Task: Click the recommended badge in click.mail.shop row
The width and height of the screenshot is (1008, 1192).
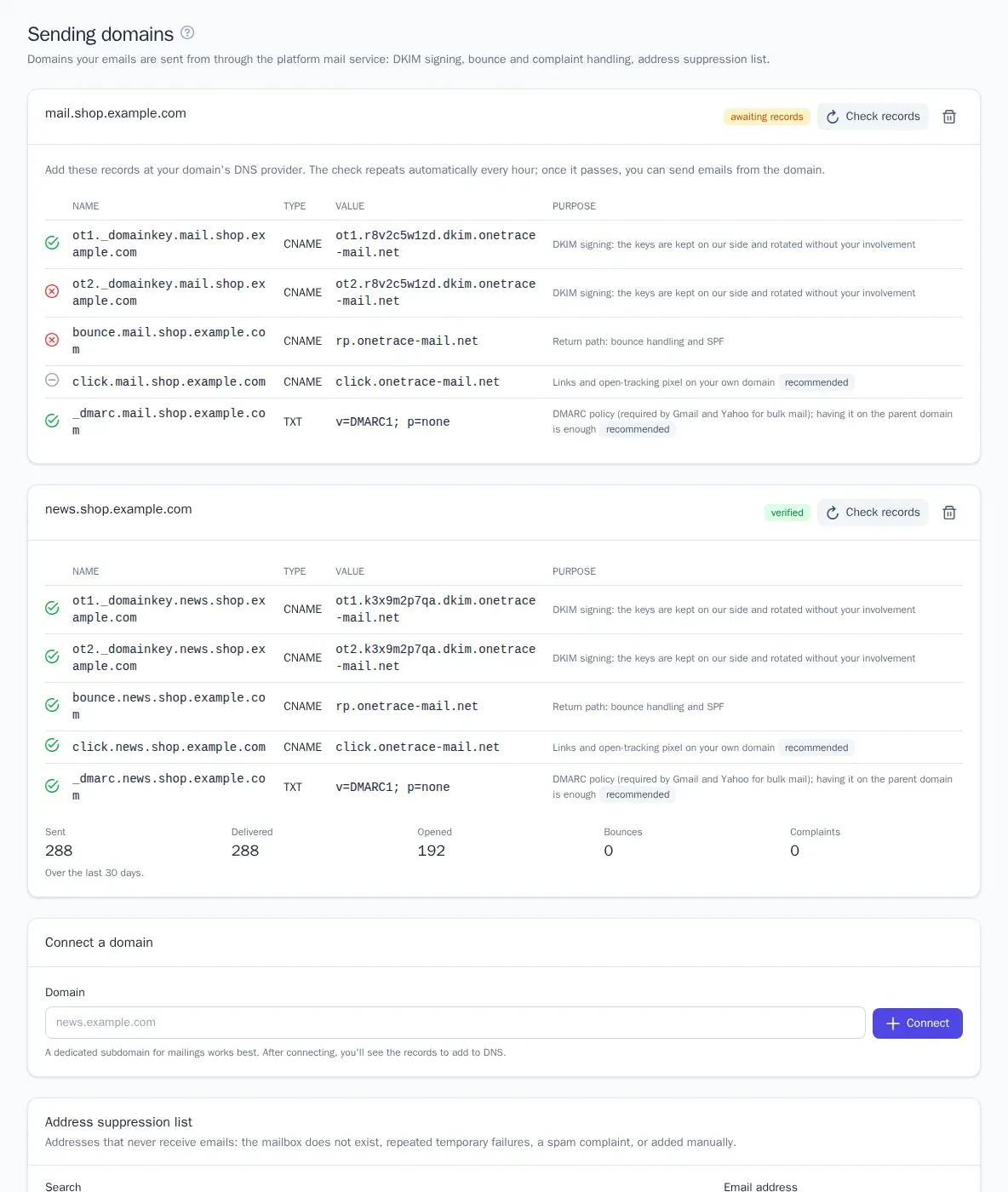Action: 816,382
